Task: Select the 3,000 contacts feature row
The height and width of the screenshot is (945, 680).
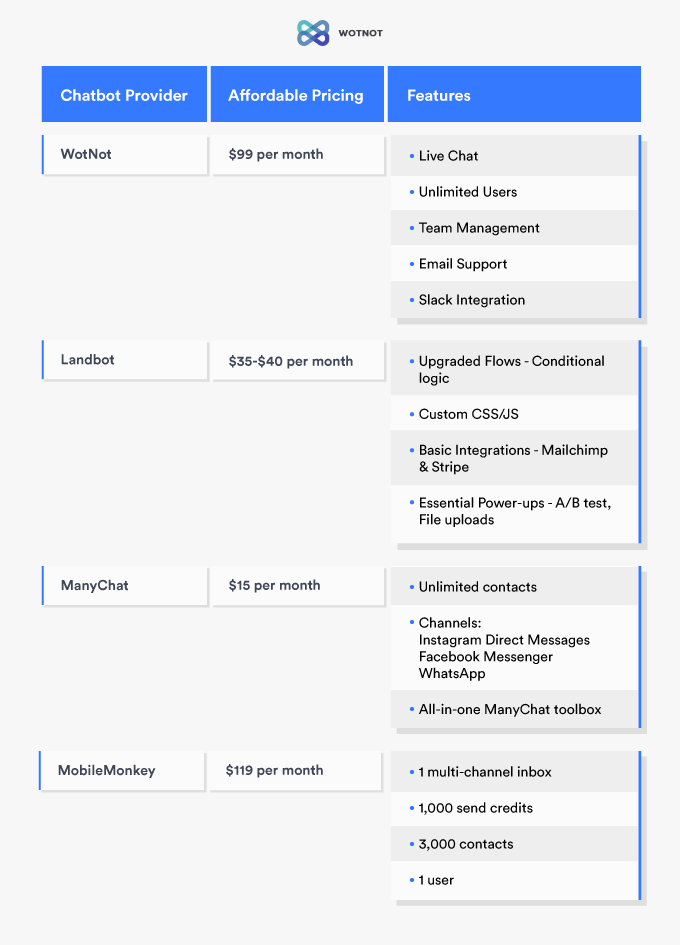Action: coord(514,844)
